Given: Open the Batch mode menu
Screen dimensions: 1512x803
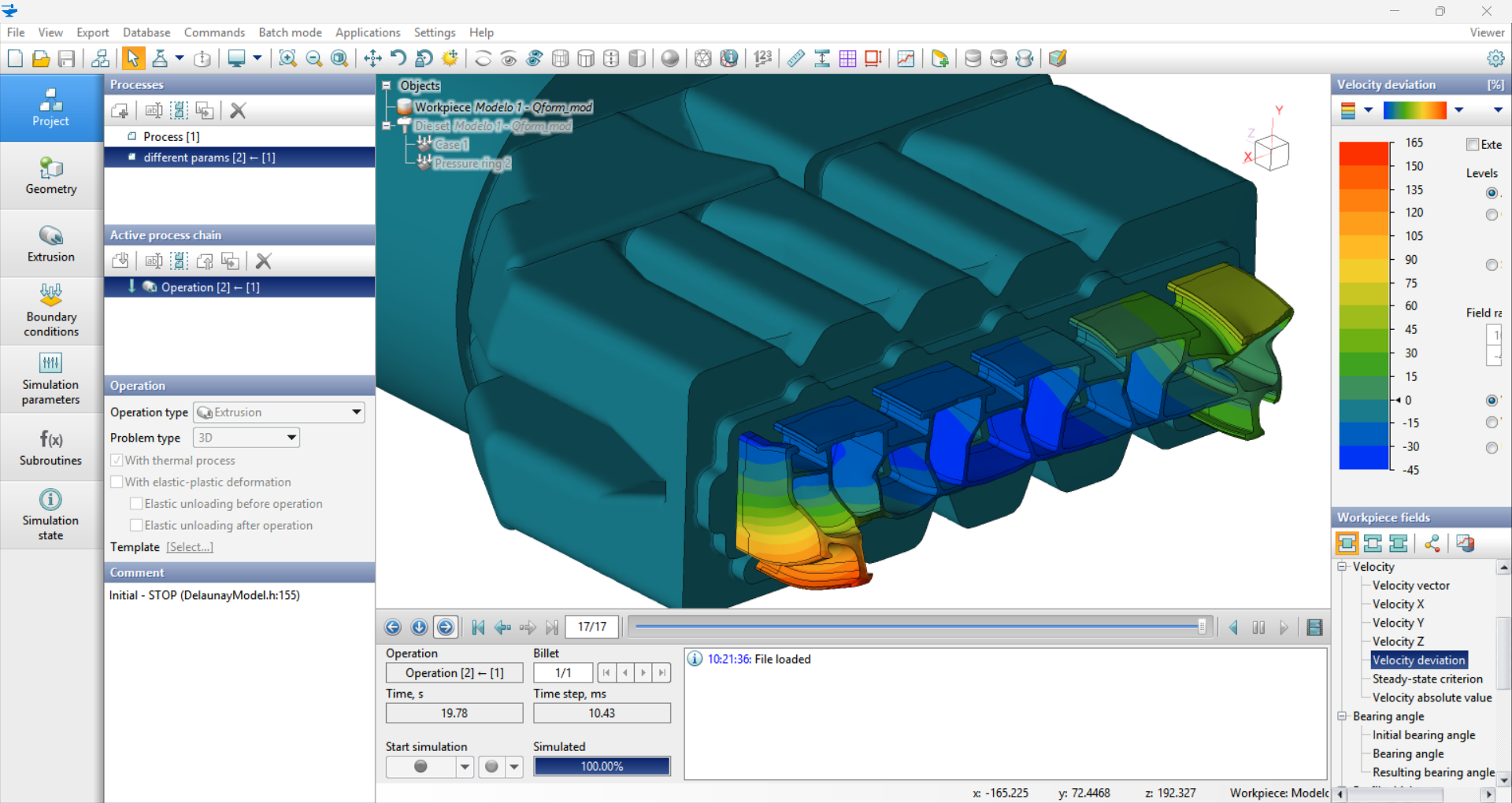Looking at the screenshot, I should (290, 32).
